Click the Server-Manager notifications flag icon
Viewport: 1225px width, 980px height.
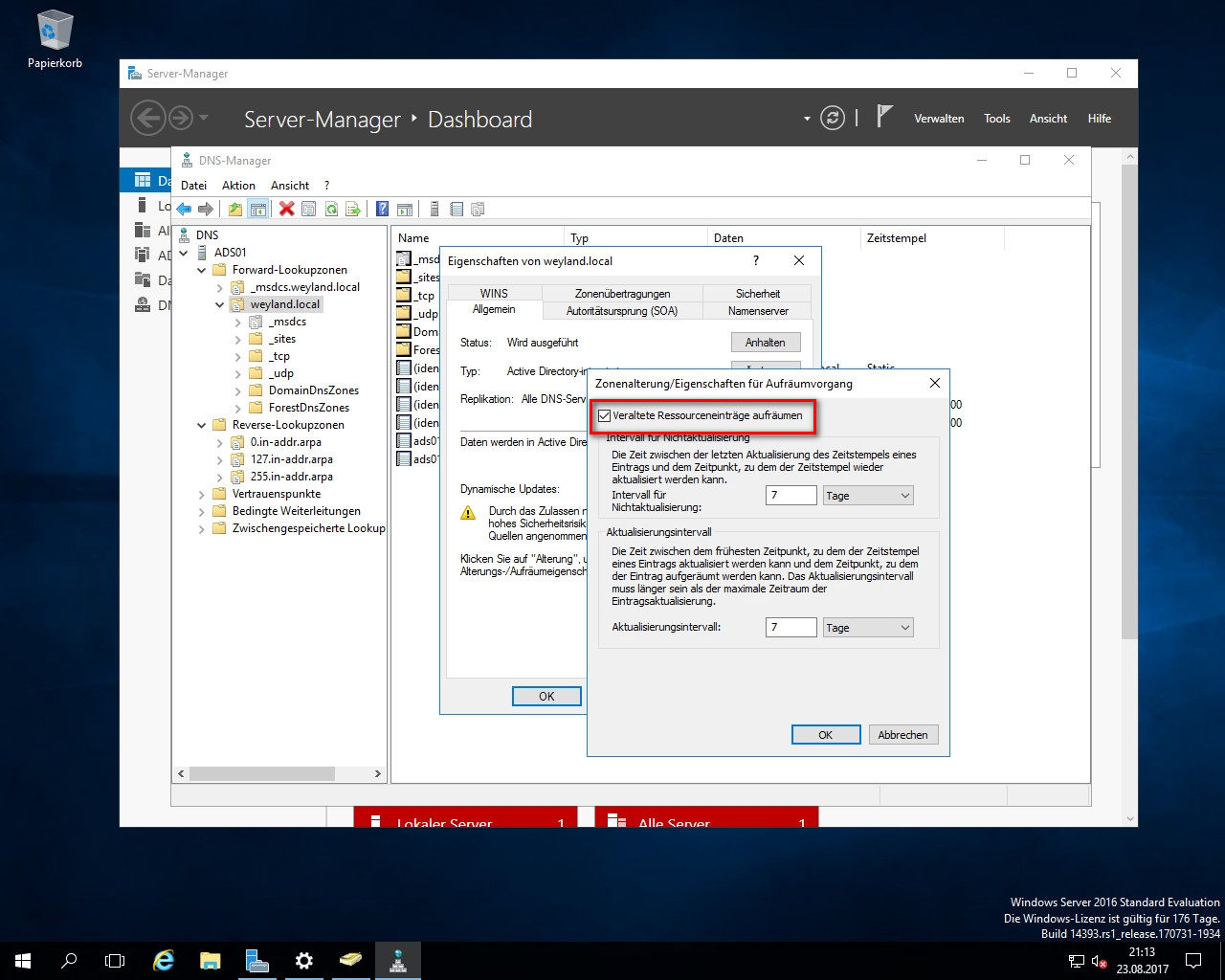pyautogui.click(x=884, y=117)
